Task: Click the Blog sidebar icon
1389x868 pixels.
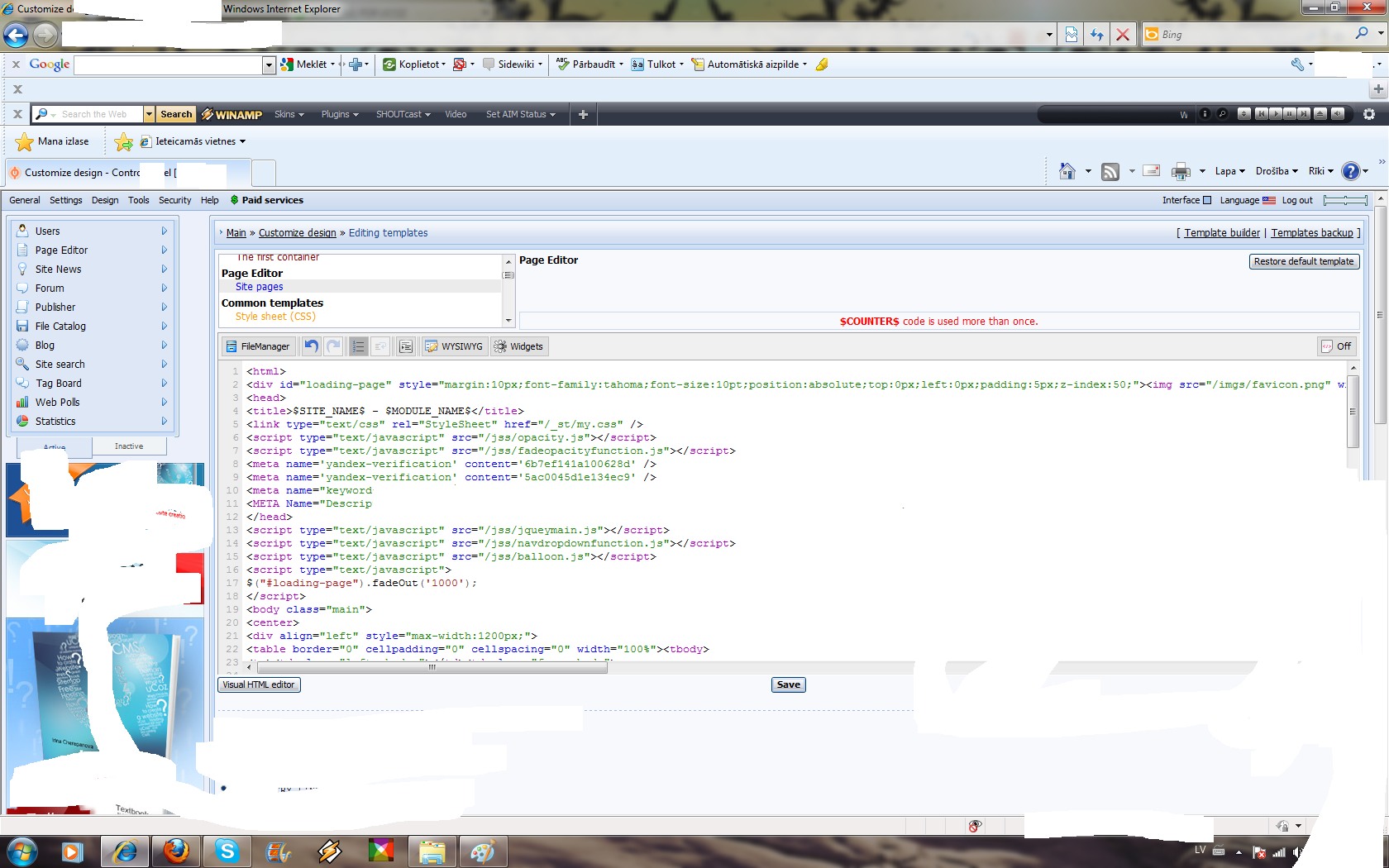Action: 22,345
